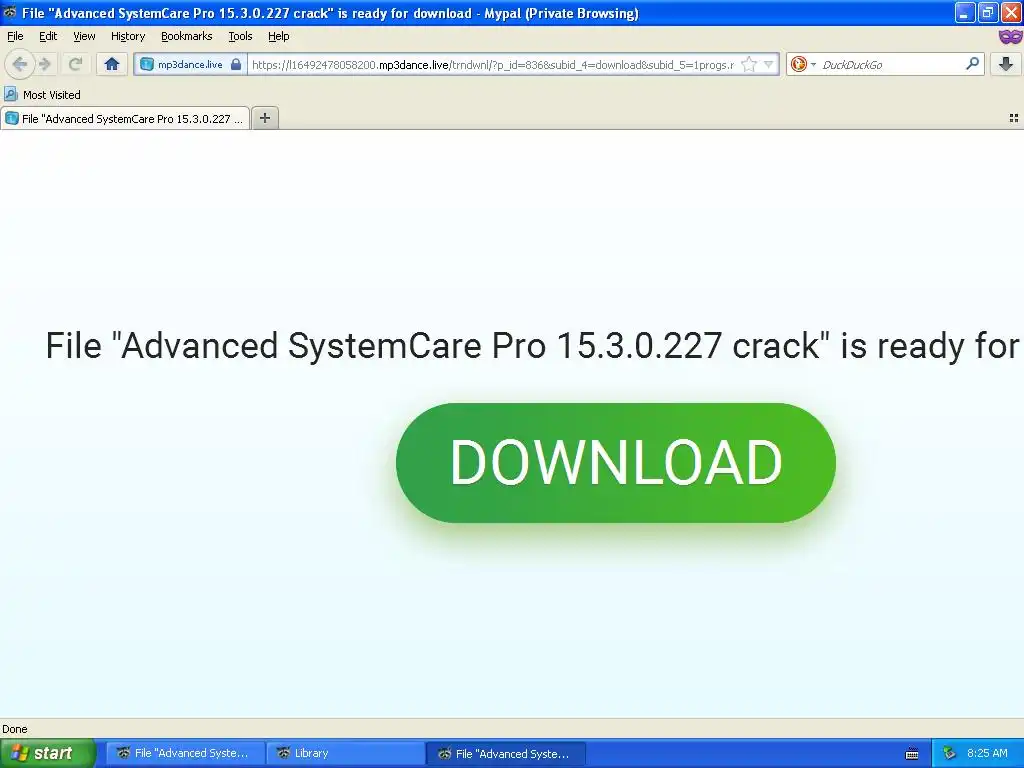Screen dimensions: 1024x768
Task: Open the Edit menu
Action: coord(48,37)
